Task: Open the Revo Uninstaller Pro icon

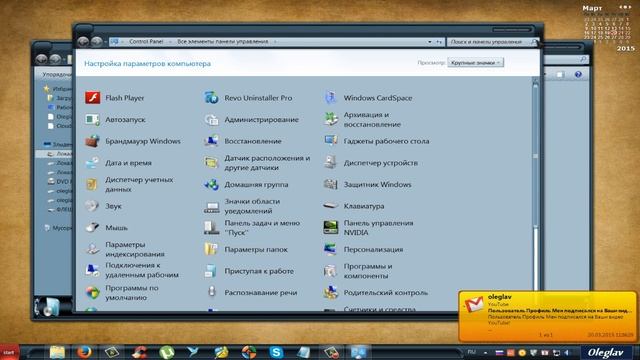Action: click(211, 98)
